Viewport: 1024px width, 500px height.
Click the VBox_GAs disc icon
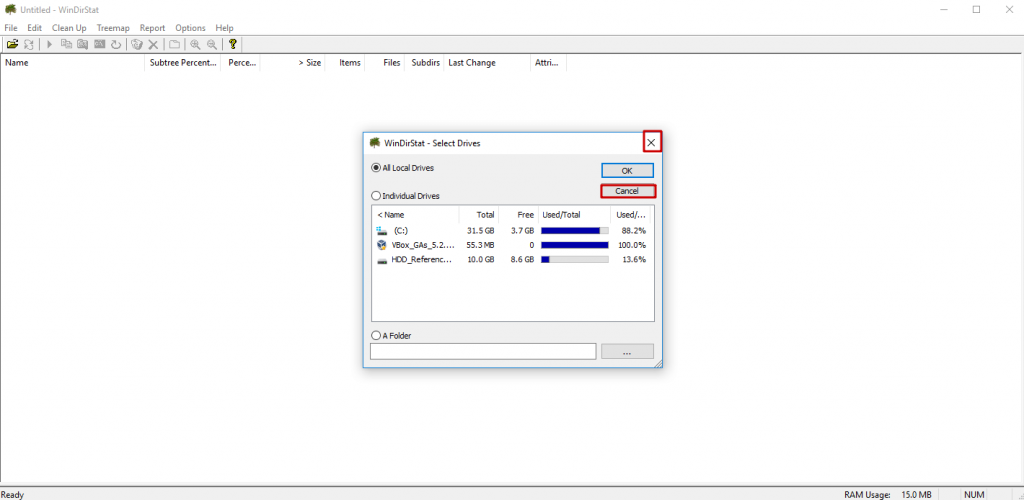(x=382, y=245)
